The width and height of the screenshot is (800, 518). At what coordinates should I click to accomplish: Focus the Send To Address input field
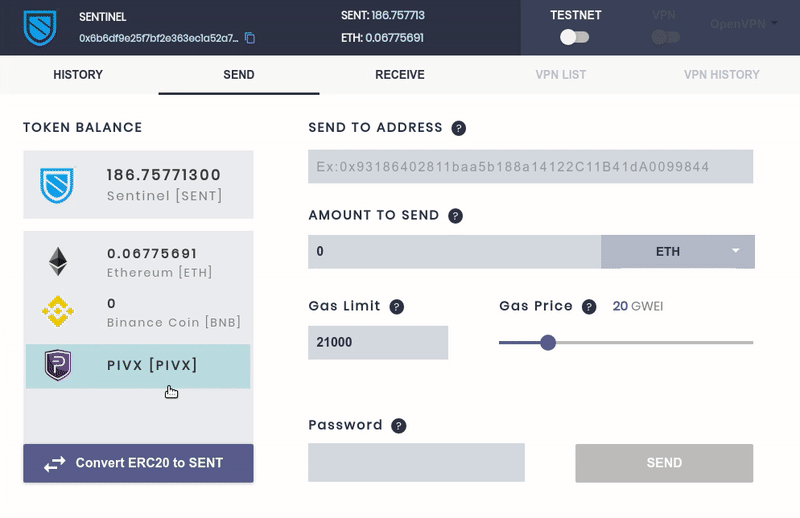click(x=530, y=166)
